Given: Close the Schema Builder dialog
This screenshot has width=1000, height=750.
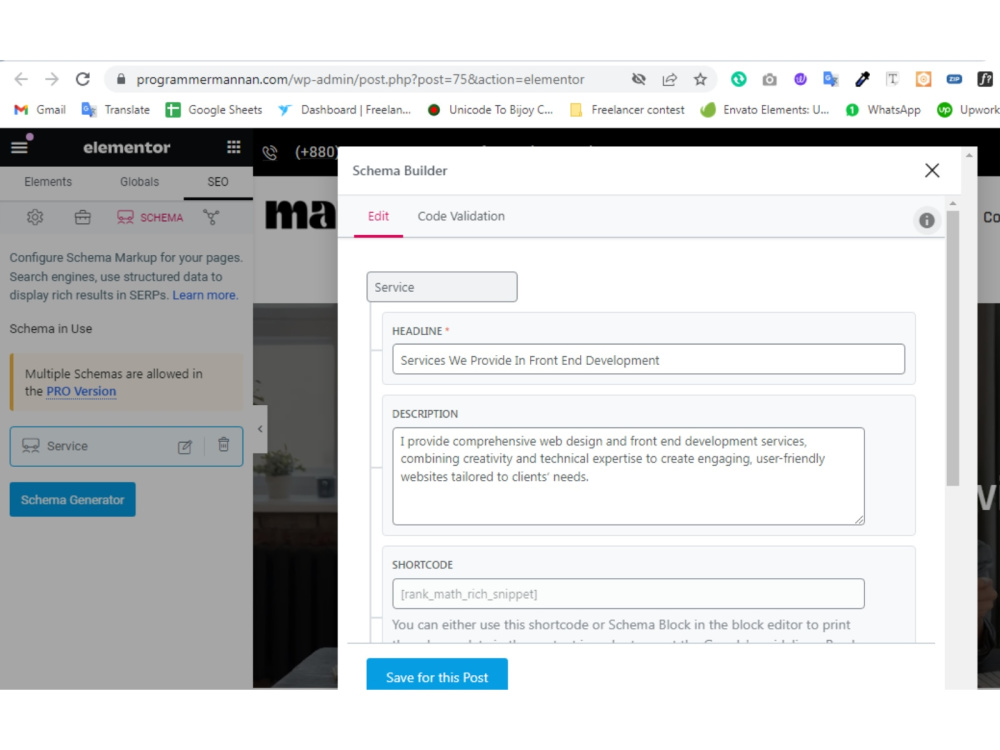Looking at the screenshot, I should 932,170.
